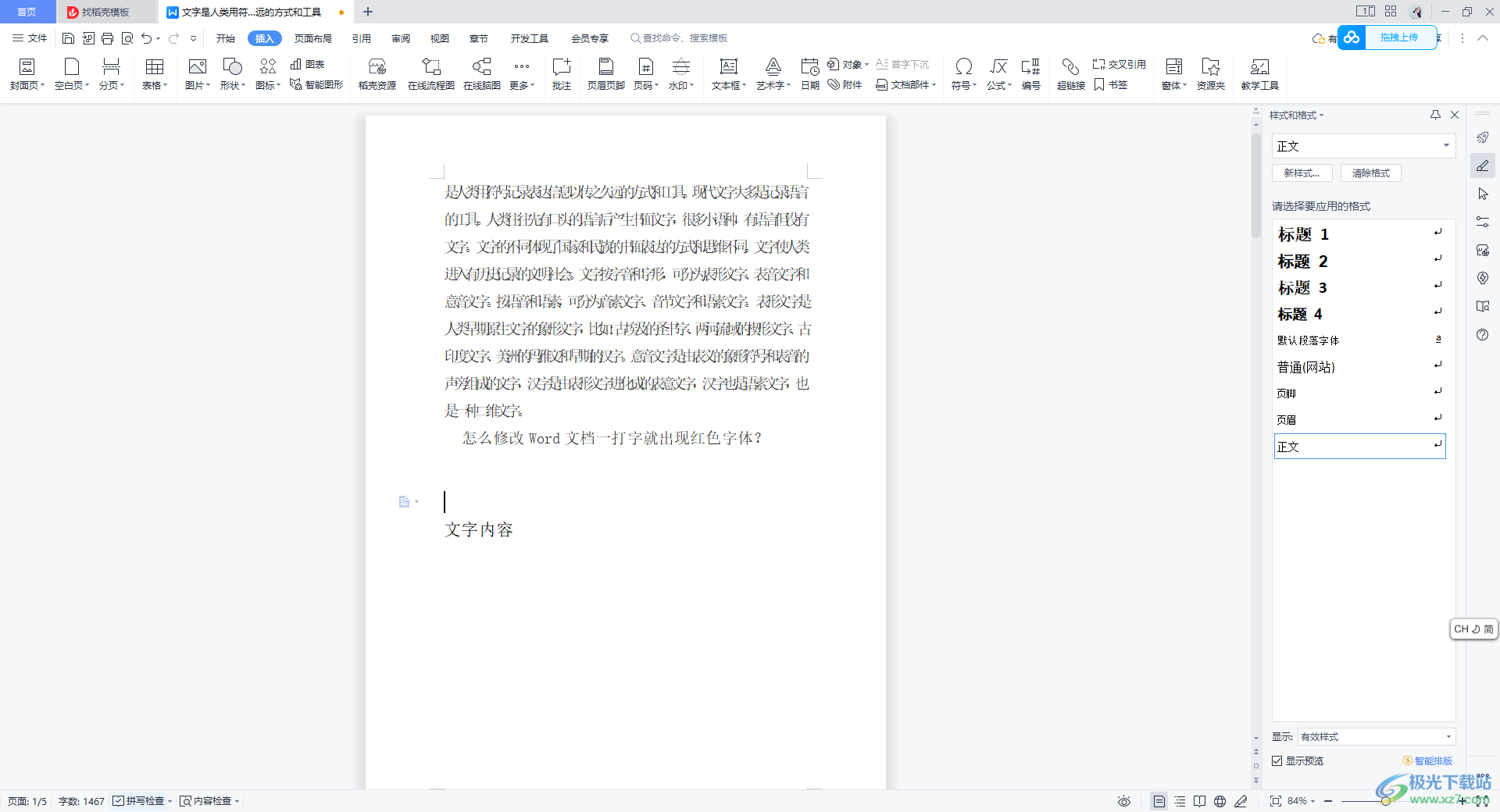
Task: Apply the 标题 1 style
Action: (x=1359, y=234)
